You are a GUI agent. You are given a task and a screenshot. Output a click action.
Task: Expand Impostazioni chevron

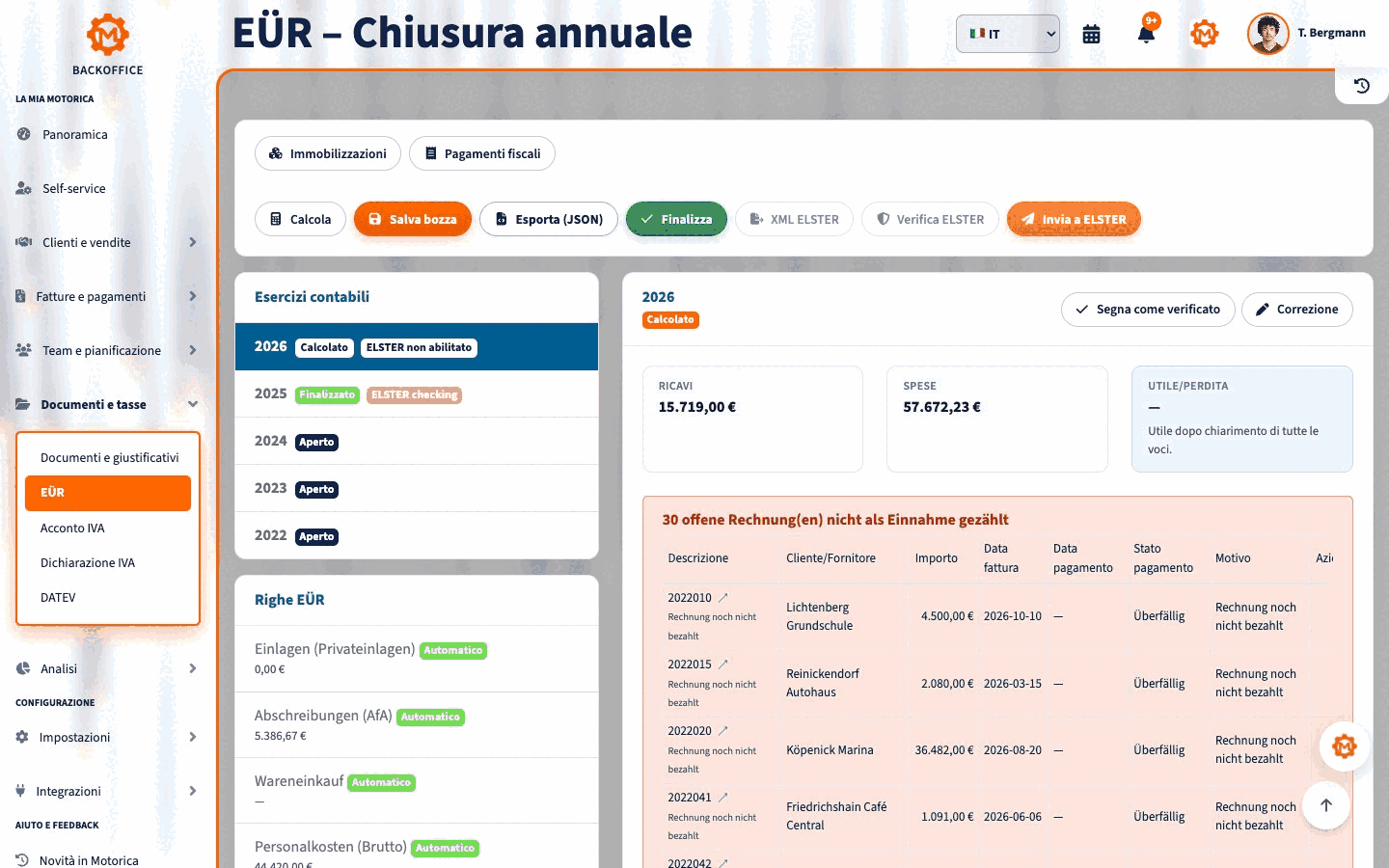tap(193, 737)
